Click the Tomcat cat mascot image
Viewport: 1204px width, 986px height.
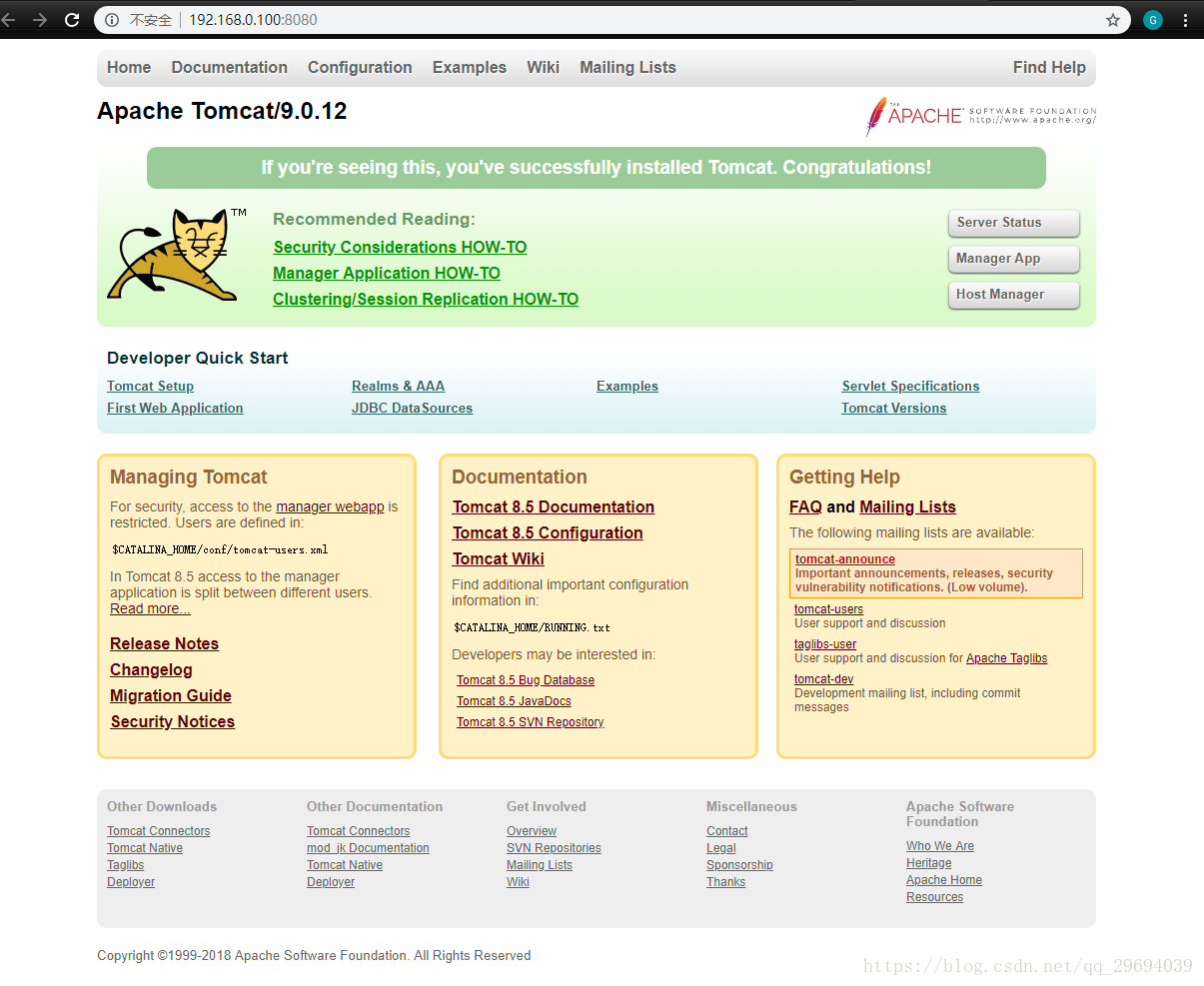(x=176, y=255)
